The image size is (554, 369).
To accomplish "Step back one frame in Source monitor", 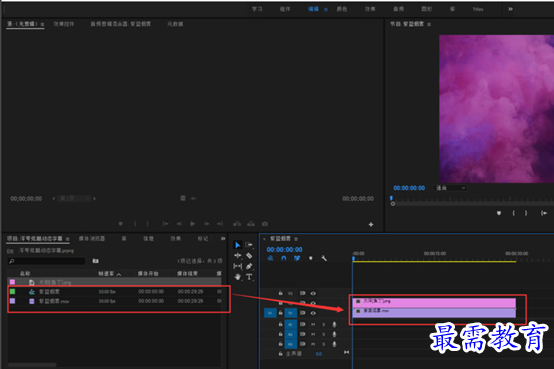I will (179, 224).
